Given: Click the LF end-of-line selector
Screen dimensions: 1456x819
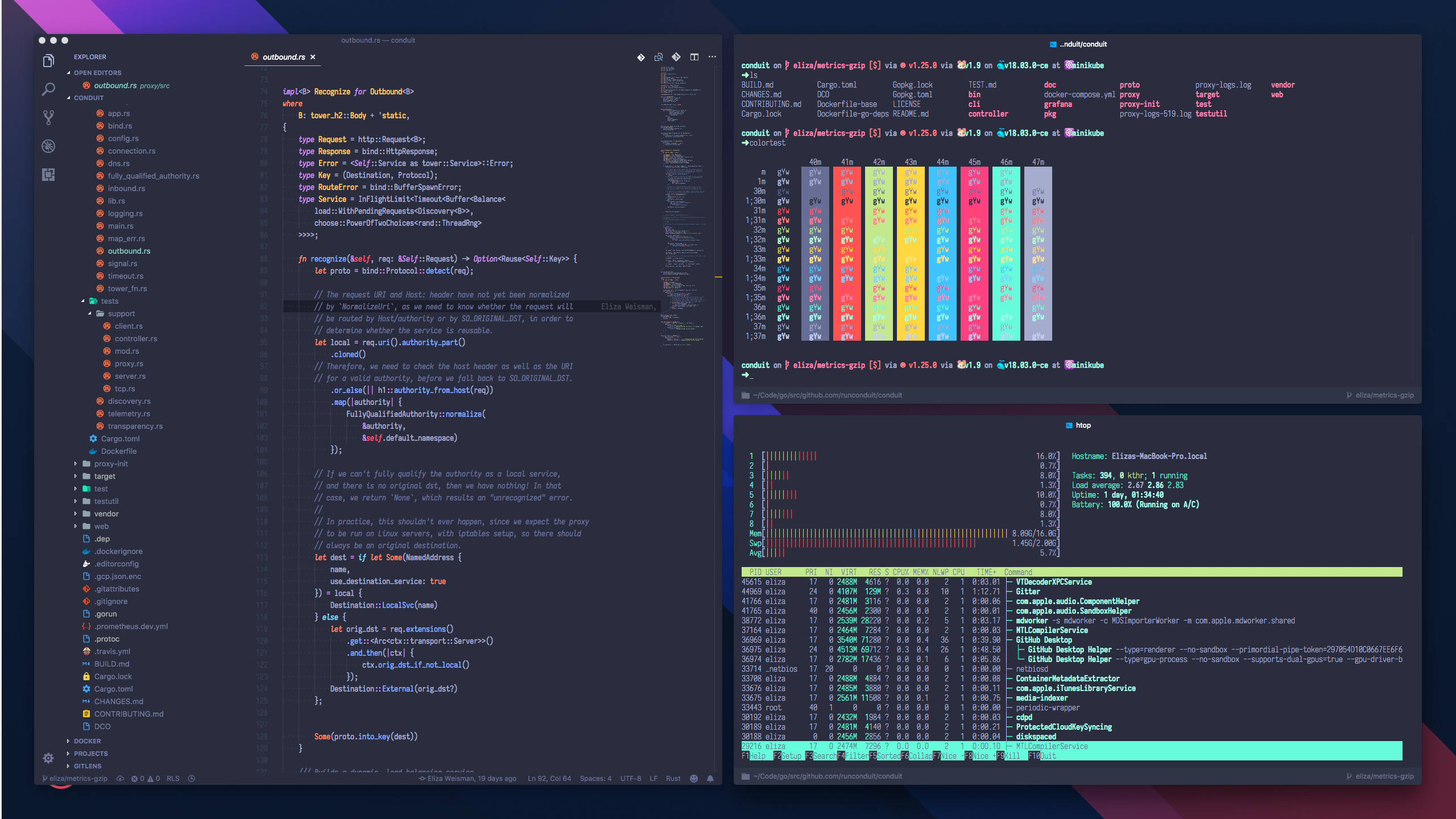Looking at the screenshot, I should click(x=653, y=779).
